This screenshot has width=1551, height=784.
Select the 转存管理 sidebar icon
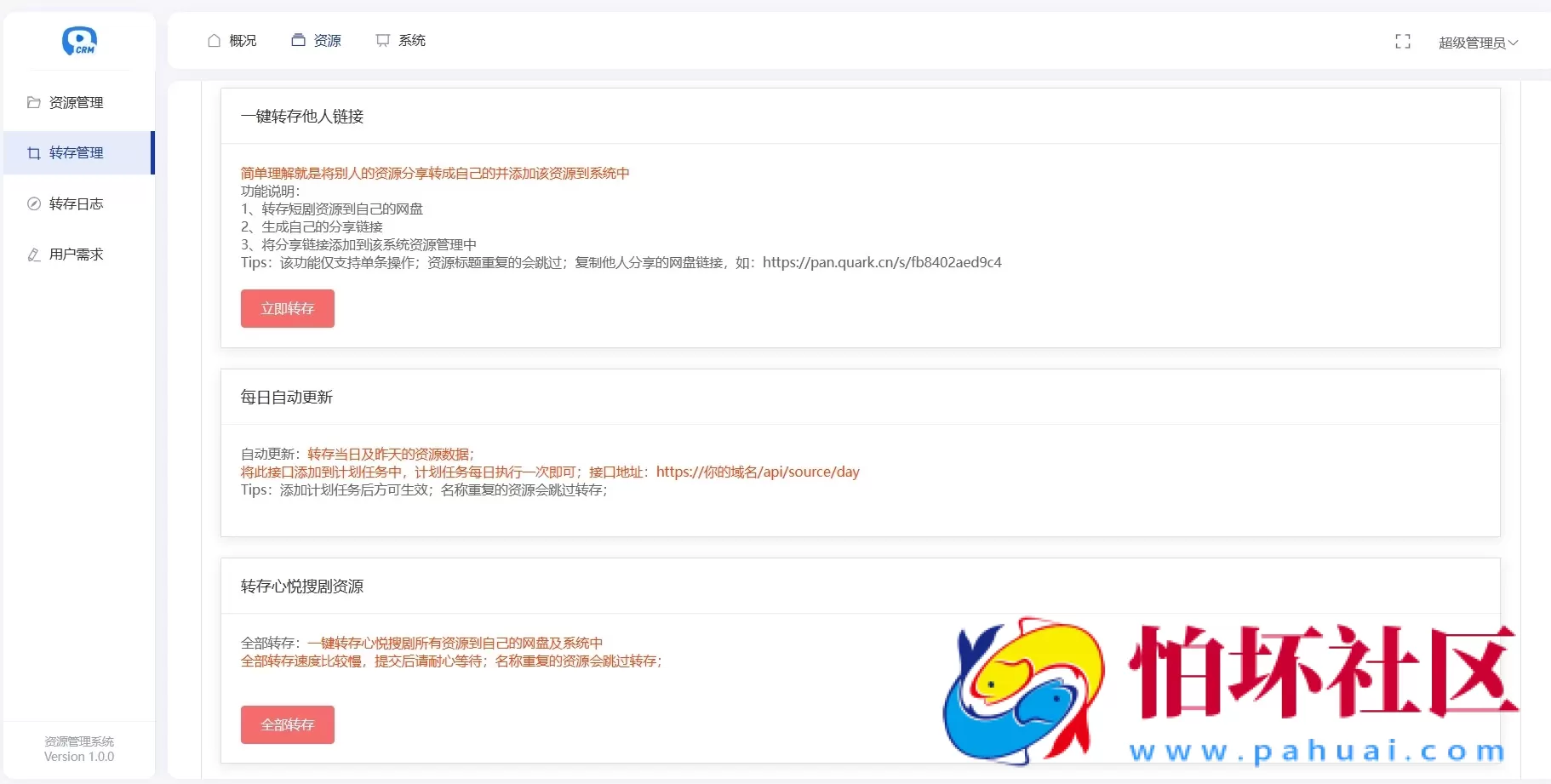[32, 152]
